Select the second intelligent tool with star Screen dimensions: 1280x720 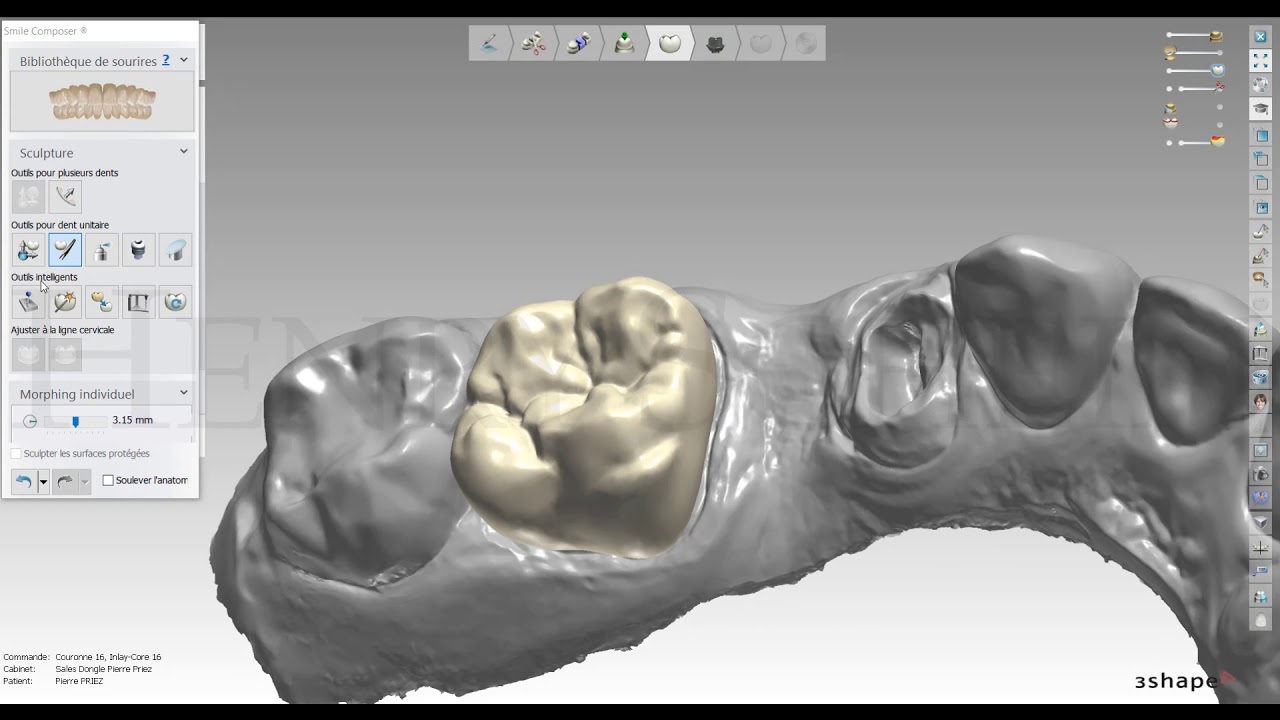65,302
